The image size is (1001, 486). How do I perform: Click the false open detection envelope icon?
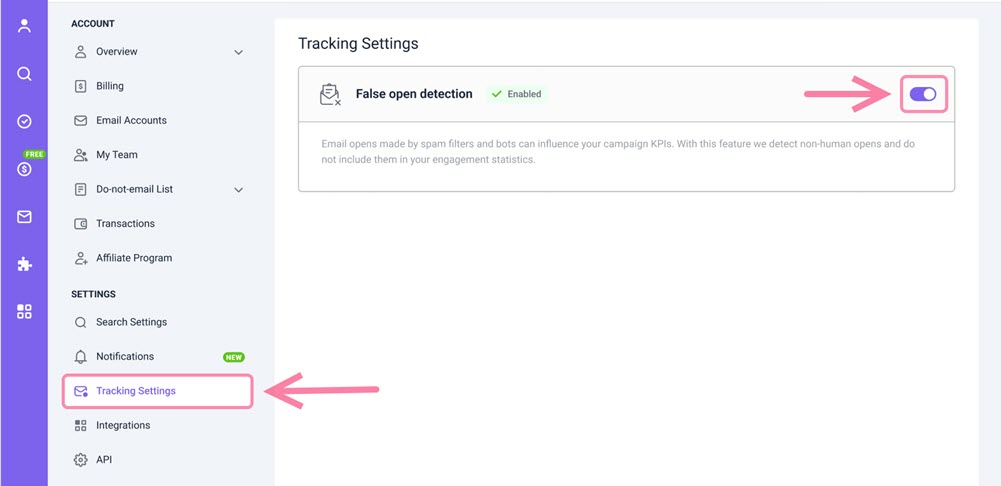[x=330, y=95]
